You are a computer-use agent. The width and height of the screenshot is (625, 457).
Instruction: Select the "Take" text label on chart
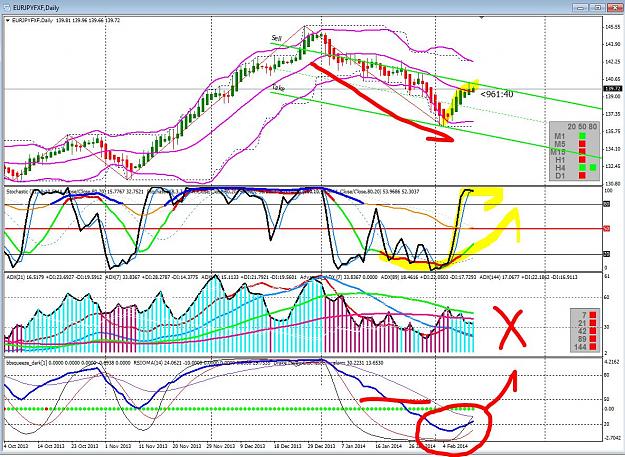point(278,87)
